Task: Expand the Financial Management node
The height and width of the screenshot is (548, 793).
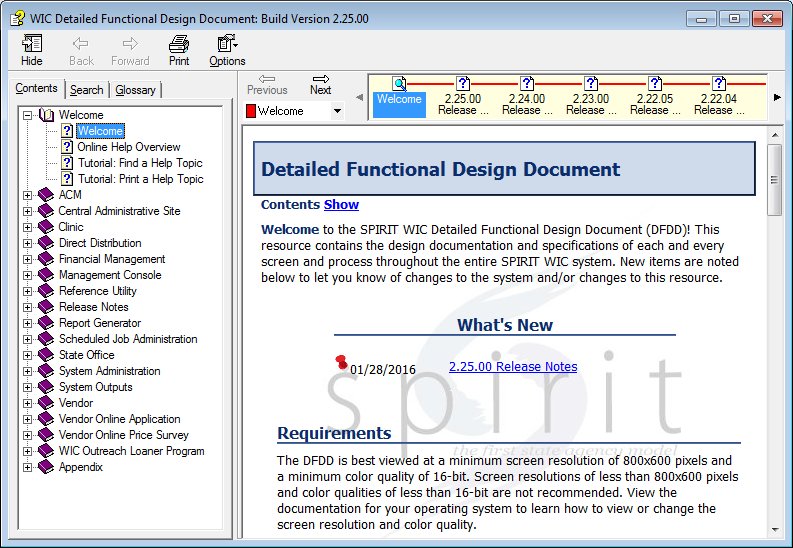Action: coord(28,259)
